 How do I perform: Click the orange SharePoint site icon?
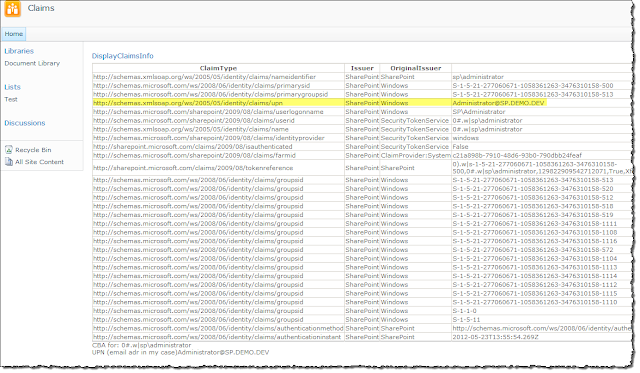point(13,9)
